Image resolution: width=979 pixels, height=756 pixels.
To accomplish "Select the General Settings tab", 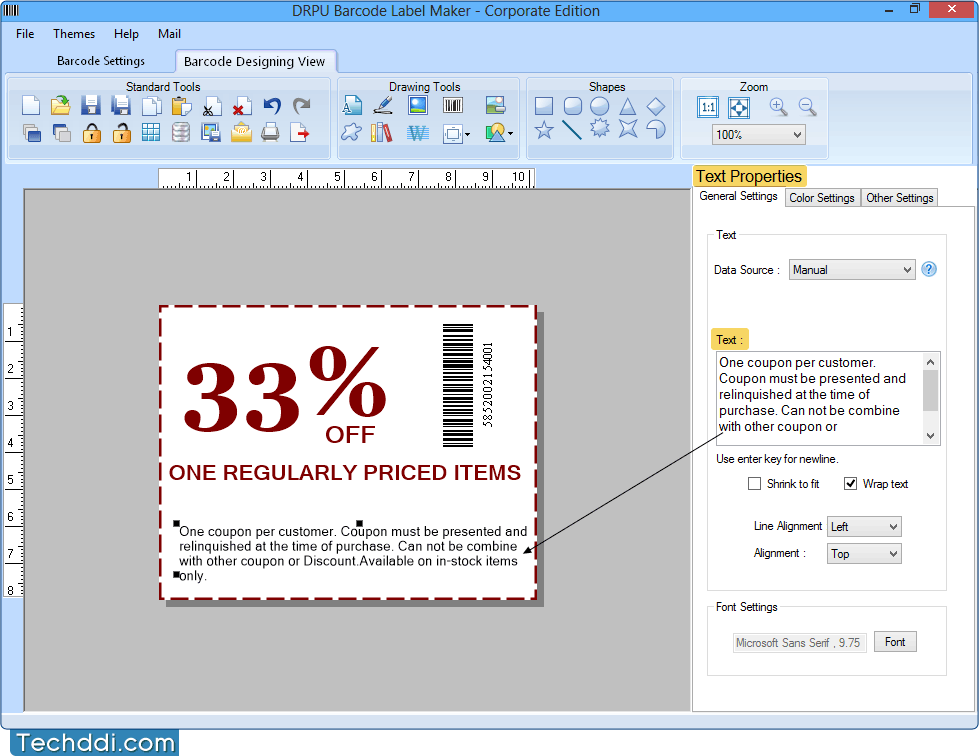I will (x=738, y=196).
